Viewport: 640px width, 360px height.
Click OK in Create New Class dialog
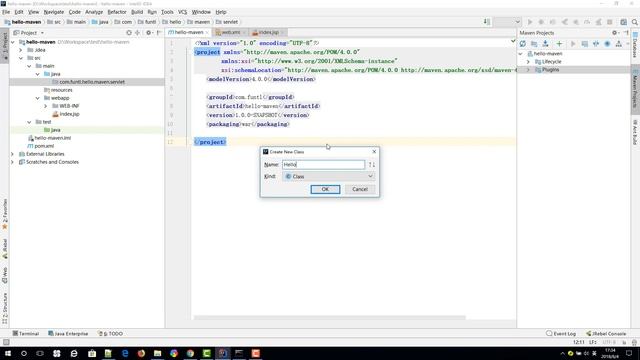click(325, 189)
